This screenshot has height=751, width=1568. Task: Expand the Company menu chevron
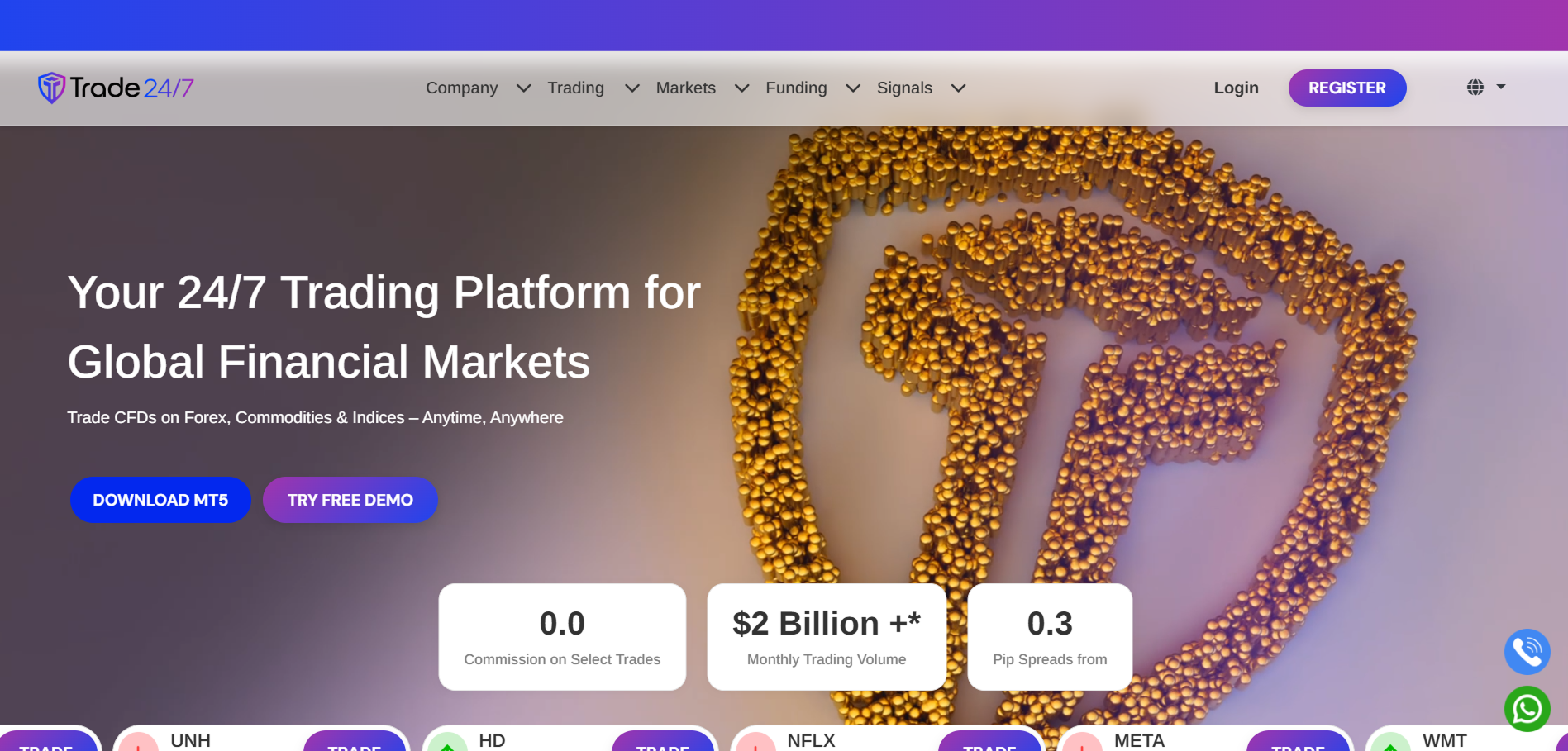click(523, 88)
